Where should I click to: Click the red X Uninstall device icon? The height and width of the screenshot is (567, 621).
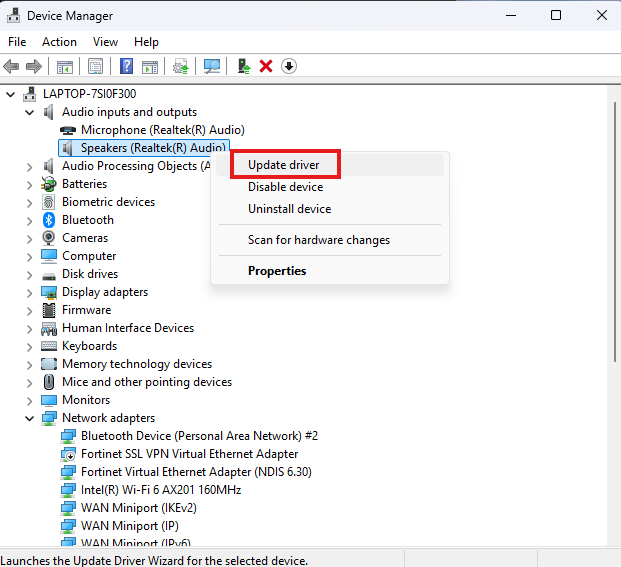pos(266,66)
